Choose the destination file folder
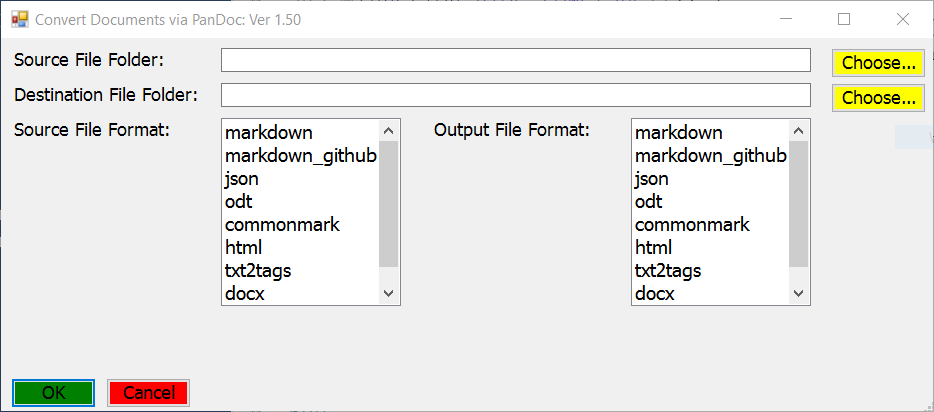The image size is (934, 412). [878, 98]
